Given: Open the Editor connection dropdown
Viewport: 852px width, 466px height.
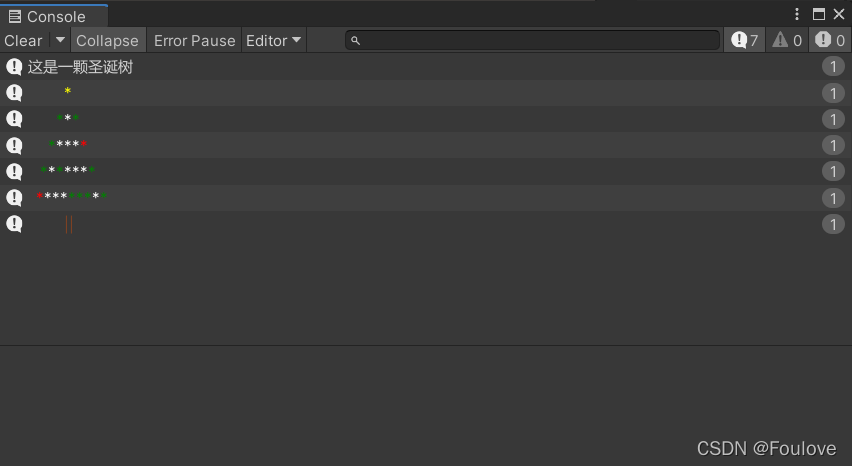Looking at the screenshot, I should (x=274, y=40).
